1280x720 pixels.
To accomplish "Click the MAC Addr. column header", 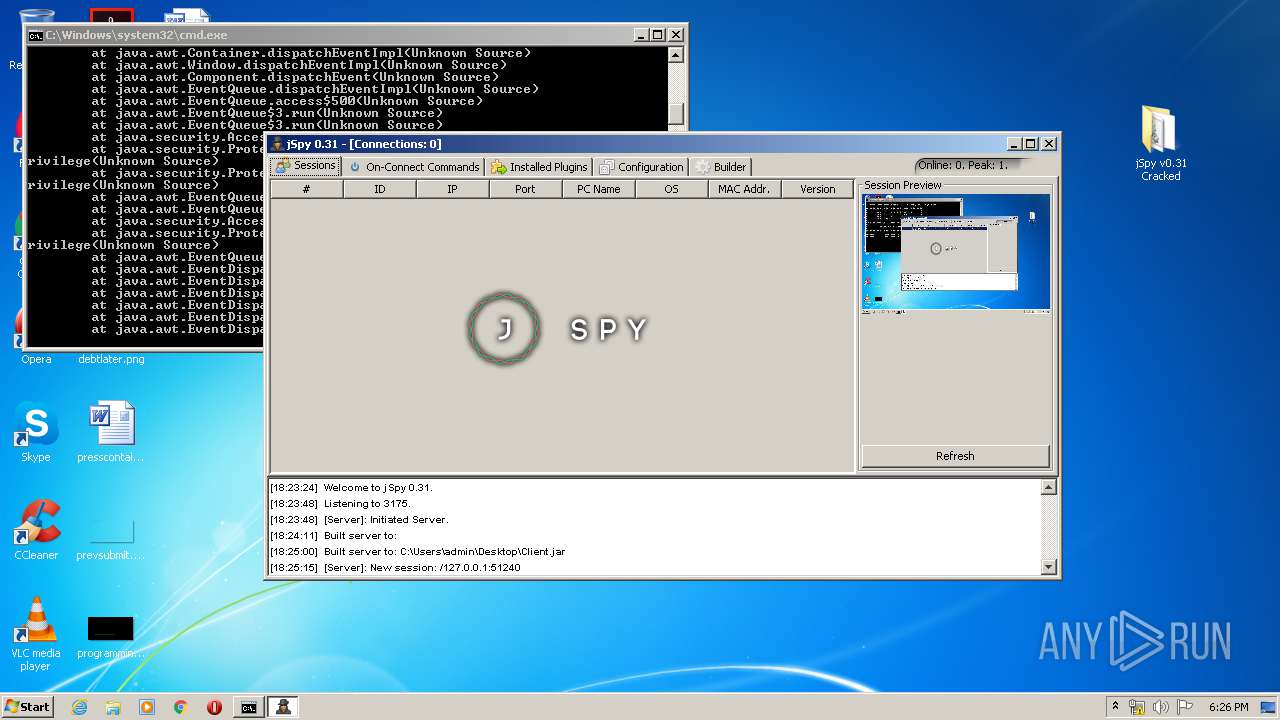I will [x=745, y=189].
